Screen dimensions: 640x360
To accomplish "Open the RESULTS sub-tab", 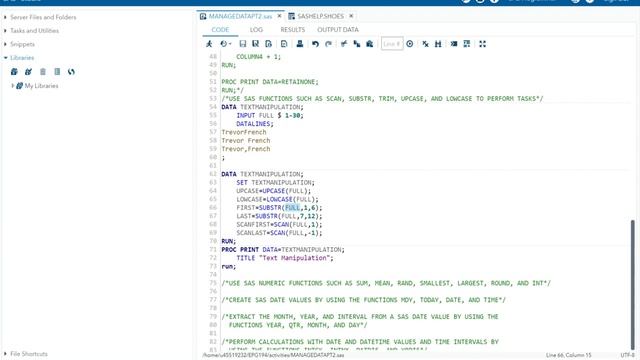I will tap(293, 29).
